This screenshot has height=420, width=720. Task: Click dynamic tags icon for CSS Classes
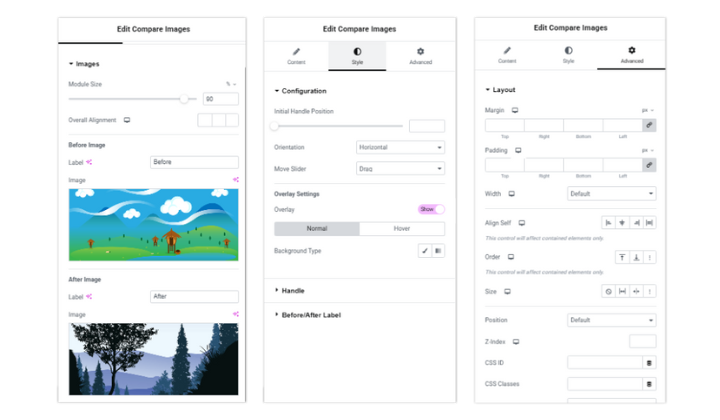pyautogui.click(x=649, y=384)
